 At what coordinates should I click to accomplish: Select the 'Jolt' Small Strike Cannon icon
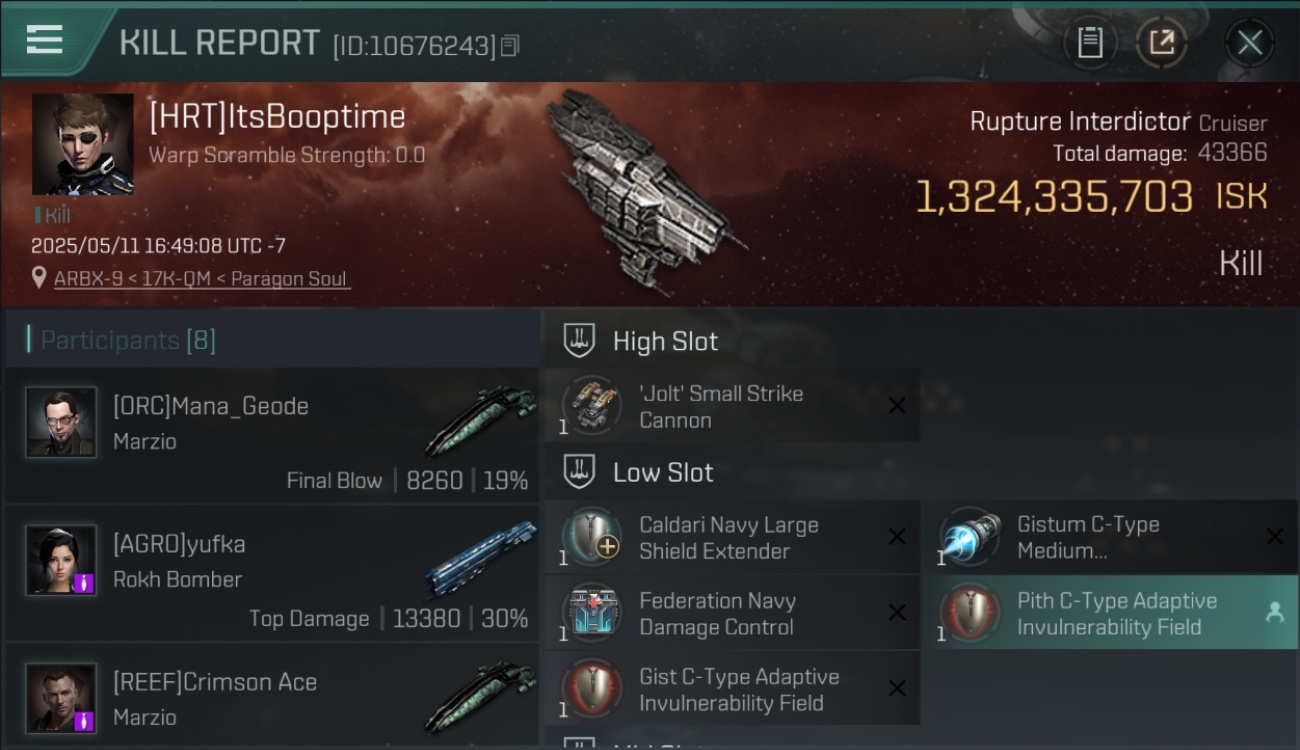592,405
